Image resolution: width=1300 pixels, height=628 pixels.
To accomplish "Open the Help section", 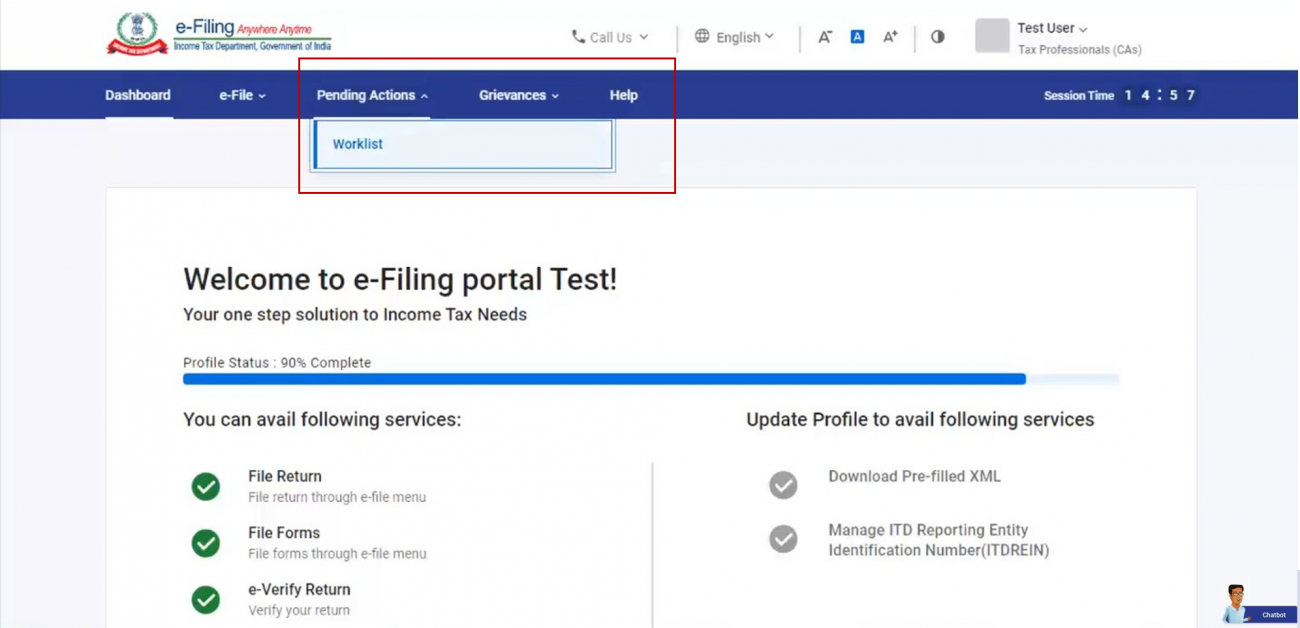I will click(623, 95).
